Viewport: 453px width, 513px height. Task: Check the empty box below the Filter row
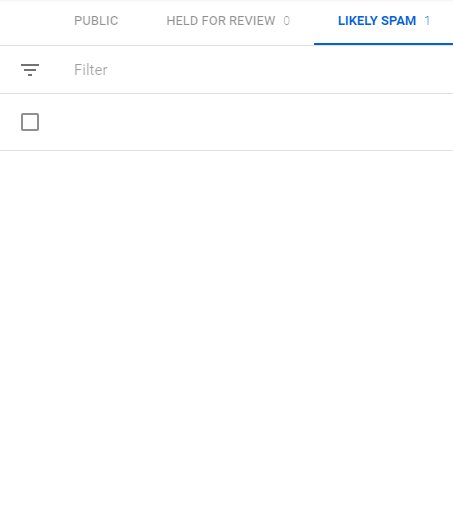pos(30,122)
